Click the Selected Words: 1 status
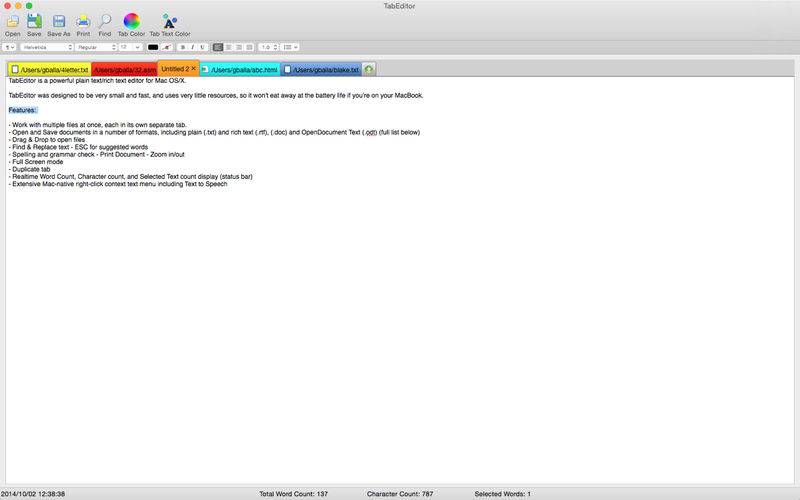This screenshot has width=800, height=500. click(502, 494)
